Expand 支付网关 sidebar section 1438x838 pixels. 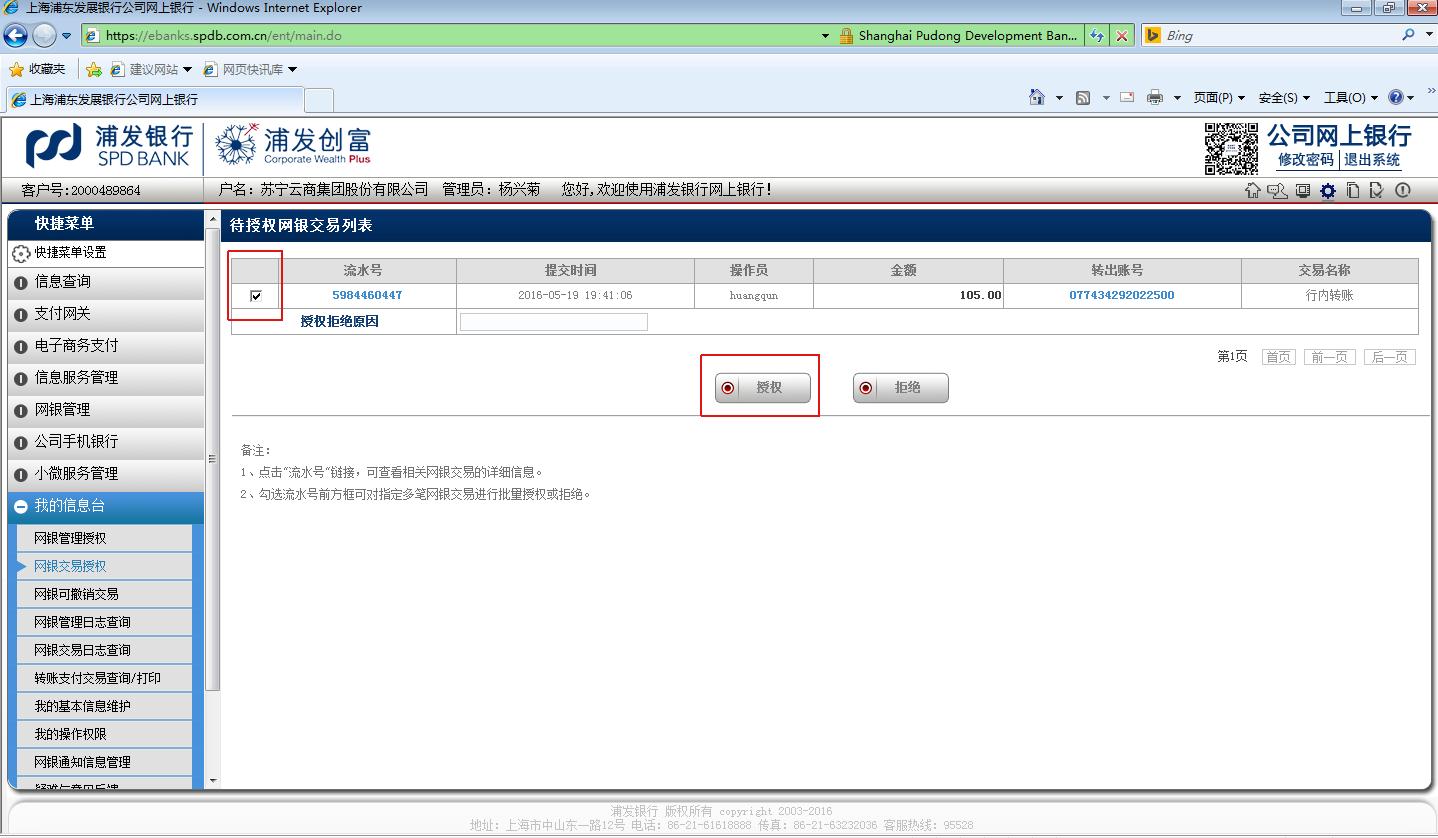(105, 314)
